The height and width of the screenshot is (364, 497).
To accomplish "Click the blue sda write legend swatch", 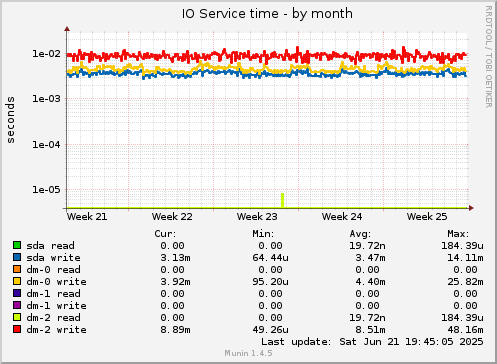I will point(17,257).
